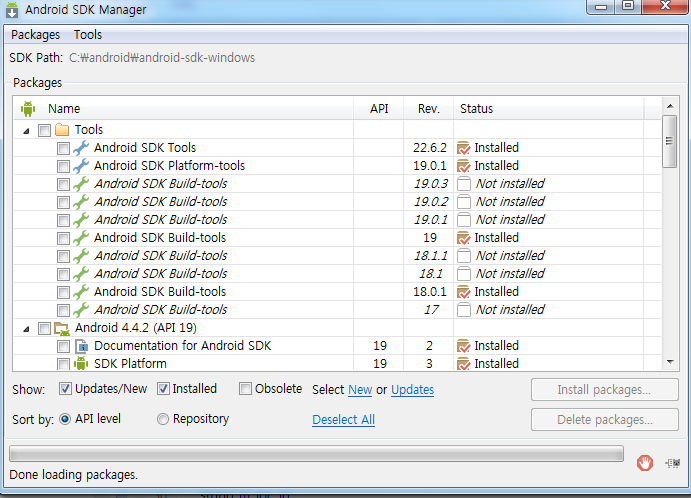Click the Tools folder icon

[62, 130]
